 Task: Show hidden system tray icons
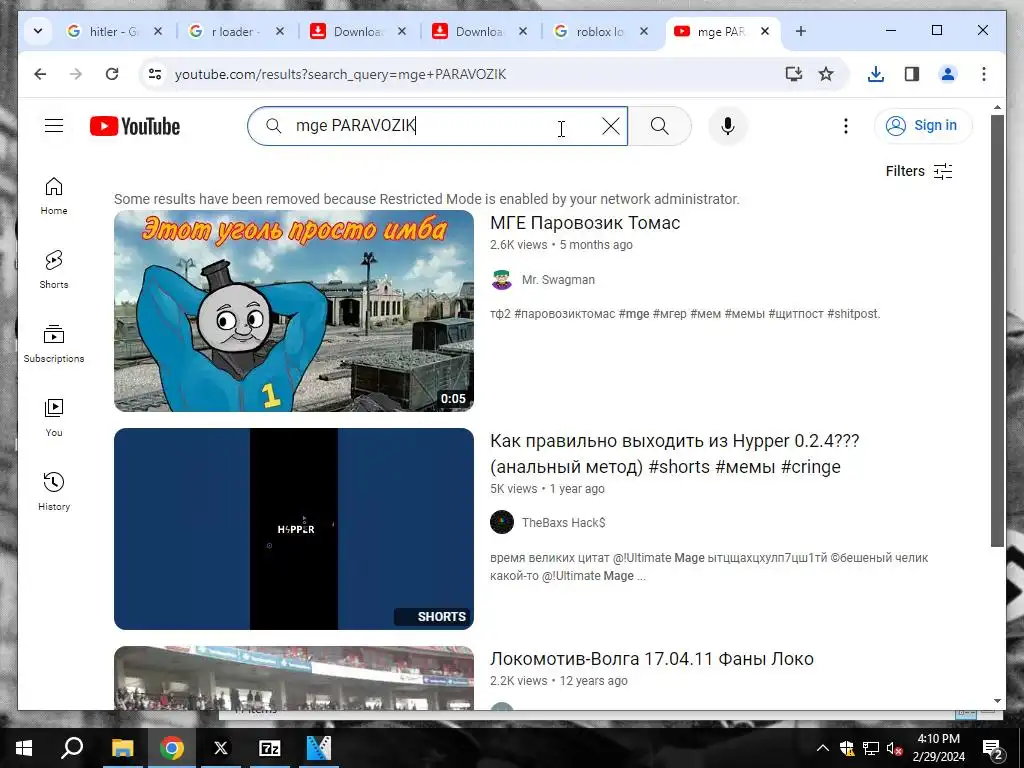(822, 748)
